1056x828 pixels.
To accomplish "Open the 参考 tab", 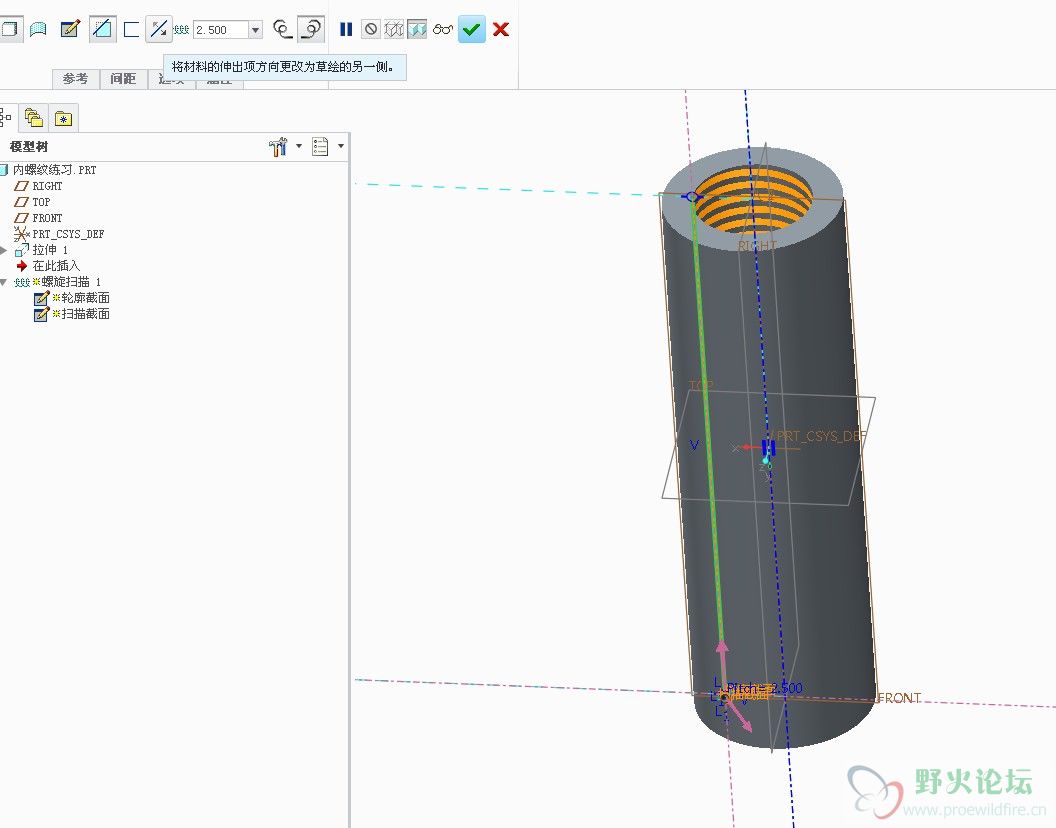I will point(75,79).
